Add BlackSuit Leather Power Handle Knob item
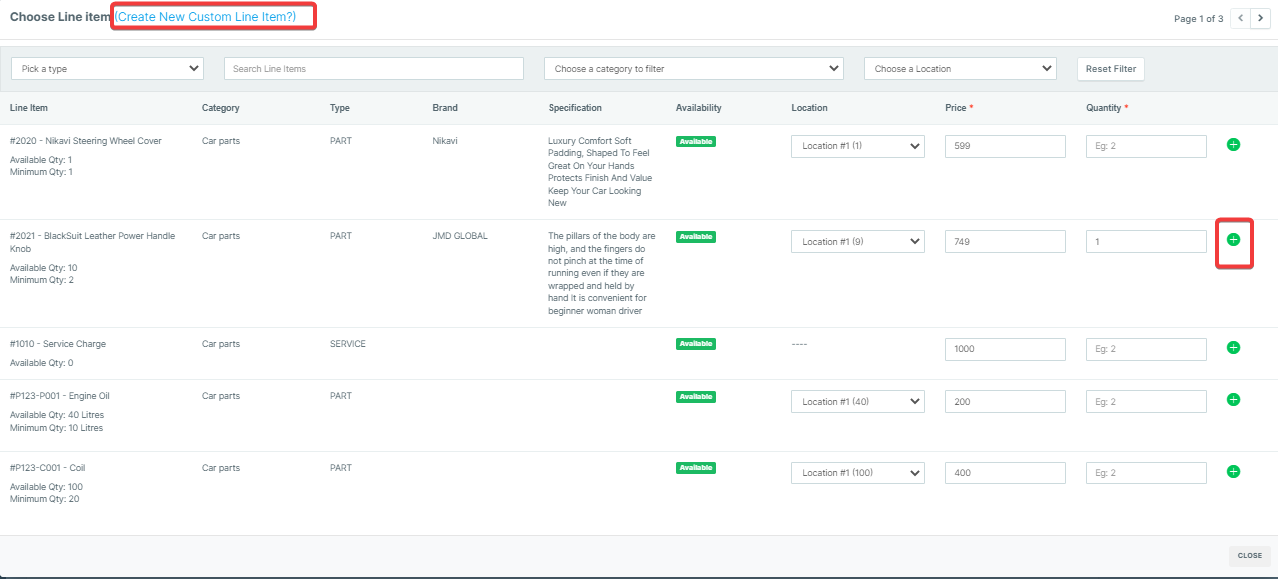This screenshot has height=579, width=1278. pos(1233,240)
